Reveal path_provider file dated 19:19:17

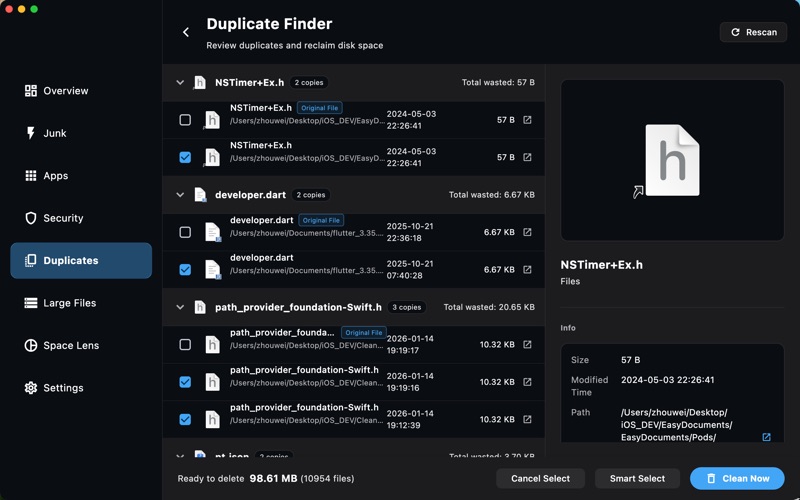527,344
